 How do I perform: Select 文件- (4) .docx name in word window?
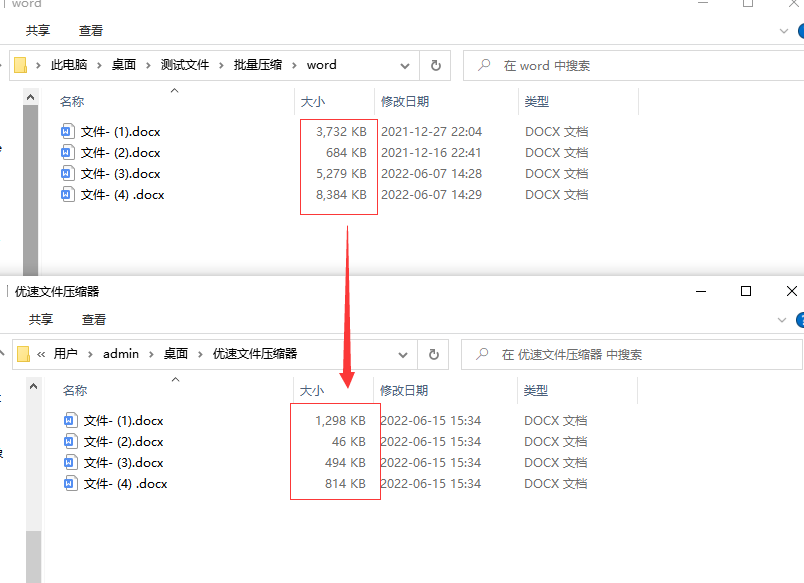point(123,195)
